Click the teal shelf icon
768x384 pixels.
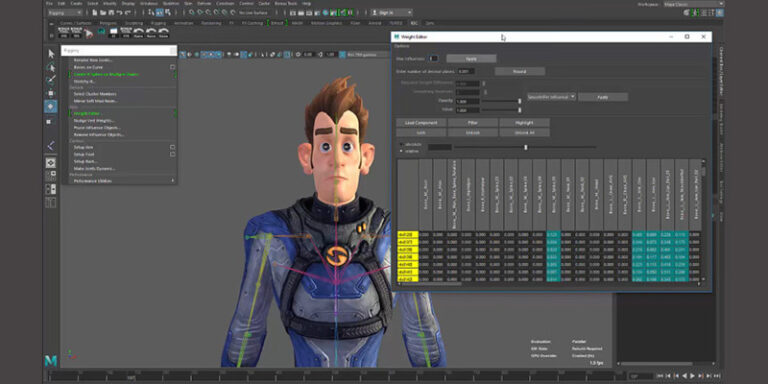coord(101,31)
